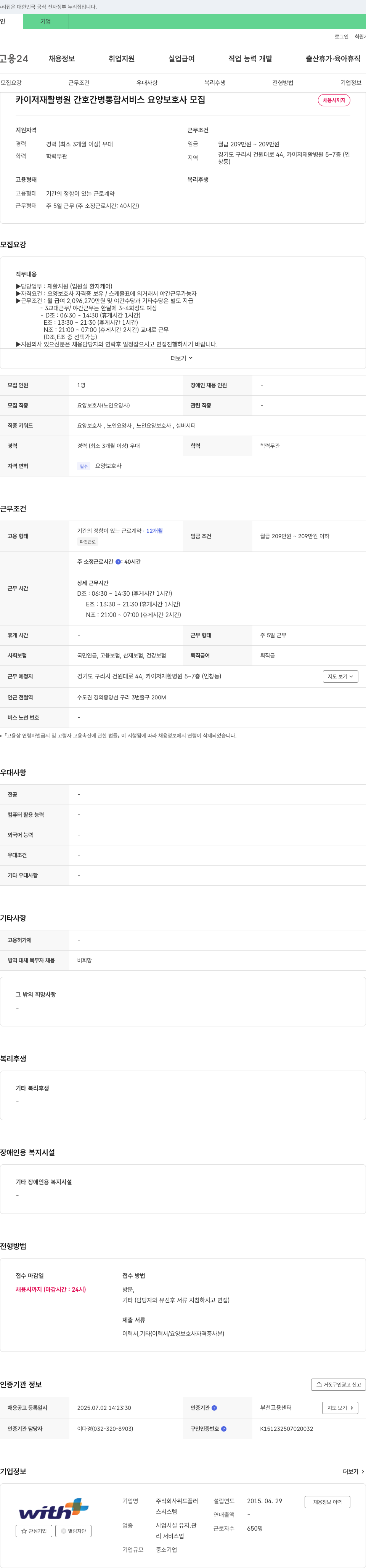Open 출산휴가·육아휴직 menu

(332, 58)
